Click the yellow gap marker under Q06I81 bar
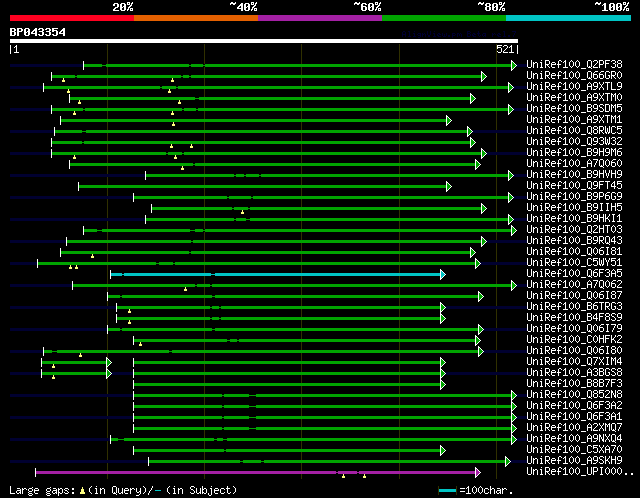640x498 pixels. tap(92, 256)
